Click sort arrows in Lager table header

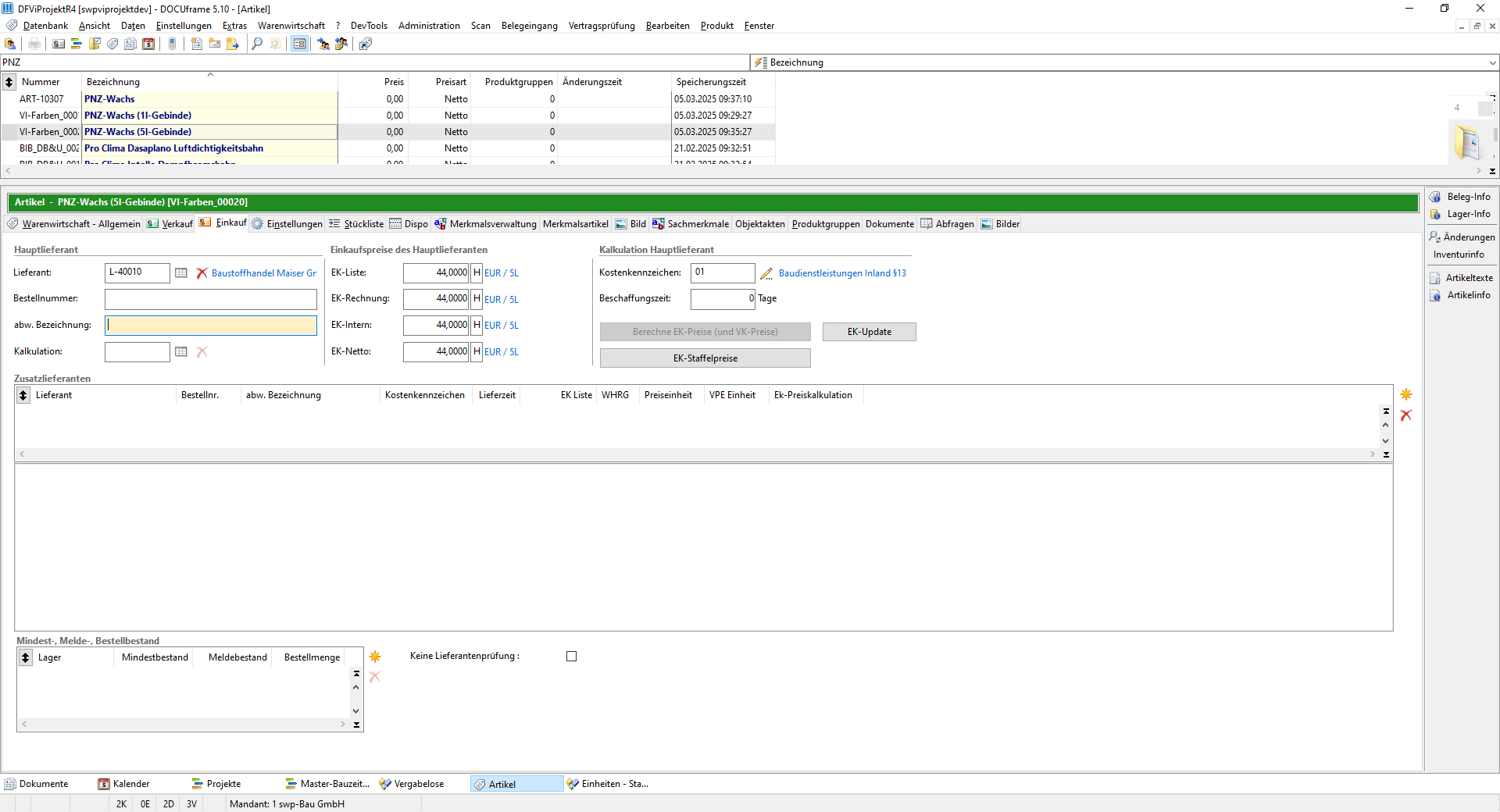pos(26,657)
